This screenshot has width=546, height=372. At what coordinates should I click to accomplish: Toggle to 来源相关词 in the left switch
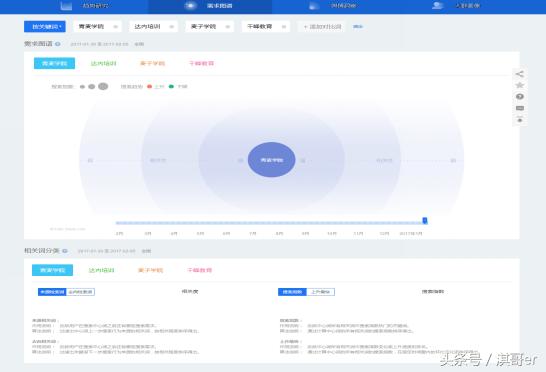(x=52, y=292)
